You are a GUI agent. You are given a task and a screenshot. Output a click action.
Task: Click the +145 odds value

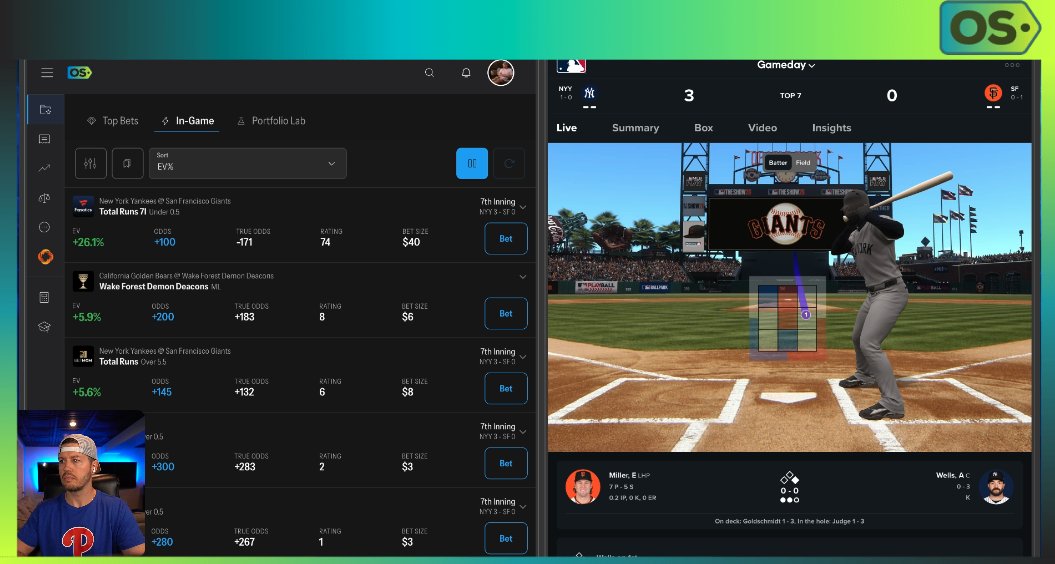coord(161,392)
